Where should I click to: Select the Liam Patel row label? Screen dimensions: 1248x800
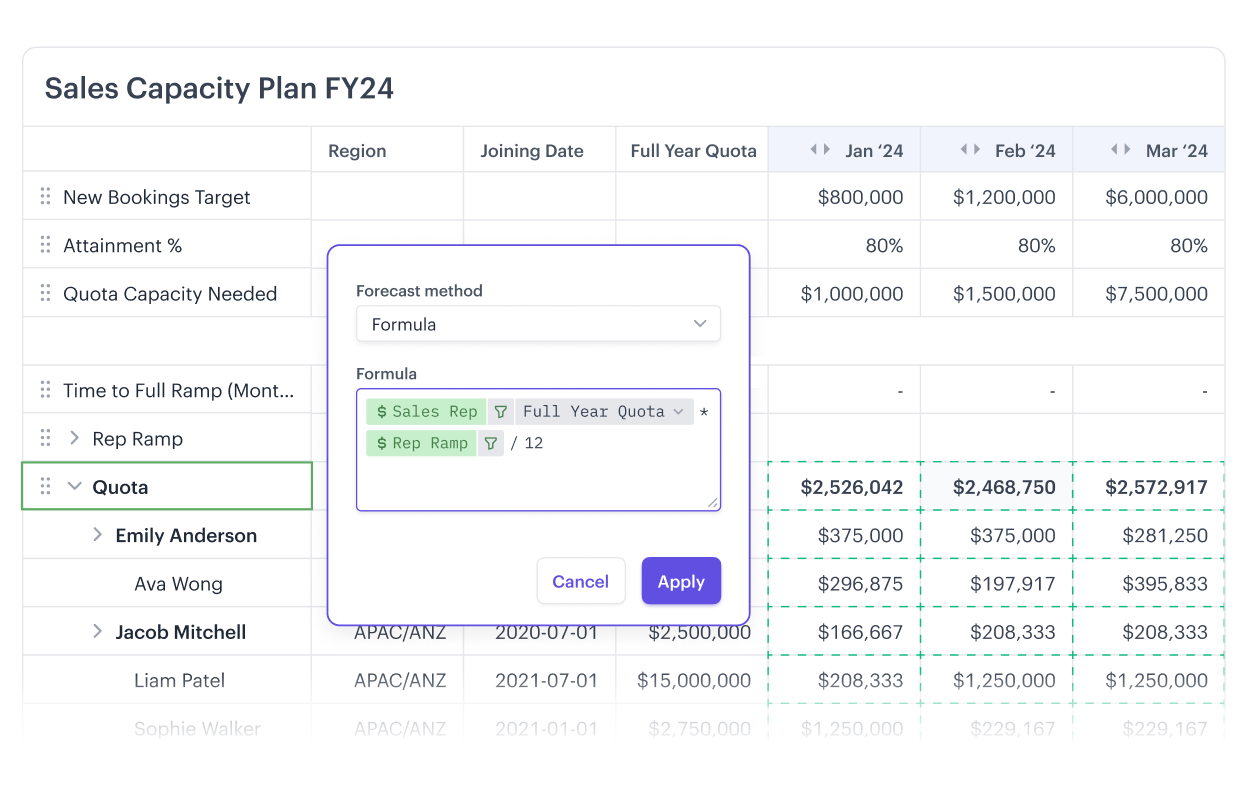point(180,680)
